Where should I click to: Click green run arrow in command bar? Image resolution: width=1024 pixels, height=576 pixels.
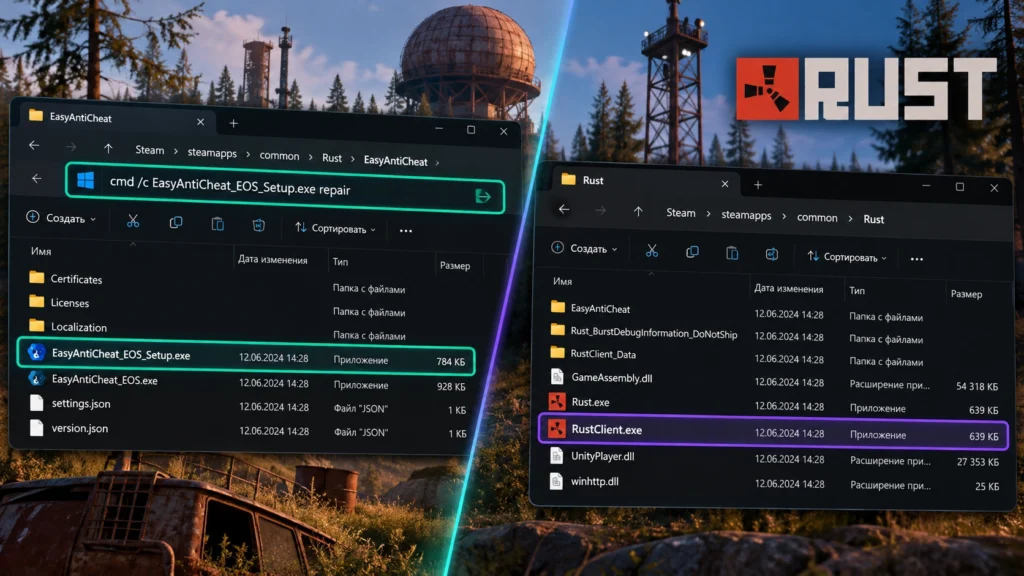pos(483,196)
